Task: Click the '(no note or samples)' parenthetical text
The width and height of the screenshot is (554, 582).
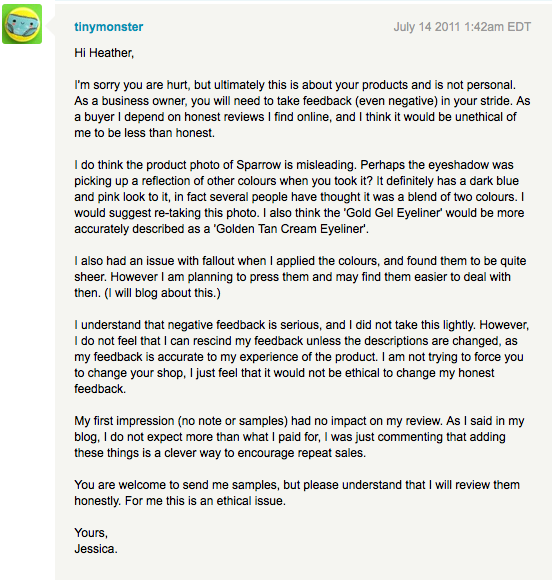Action: click(233, 421)
